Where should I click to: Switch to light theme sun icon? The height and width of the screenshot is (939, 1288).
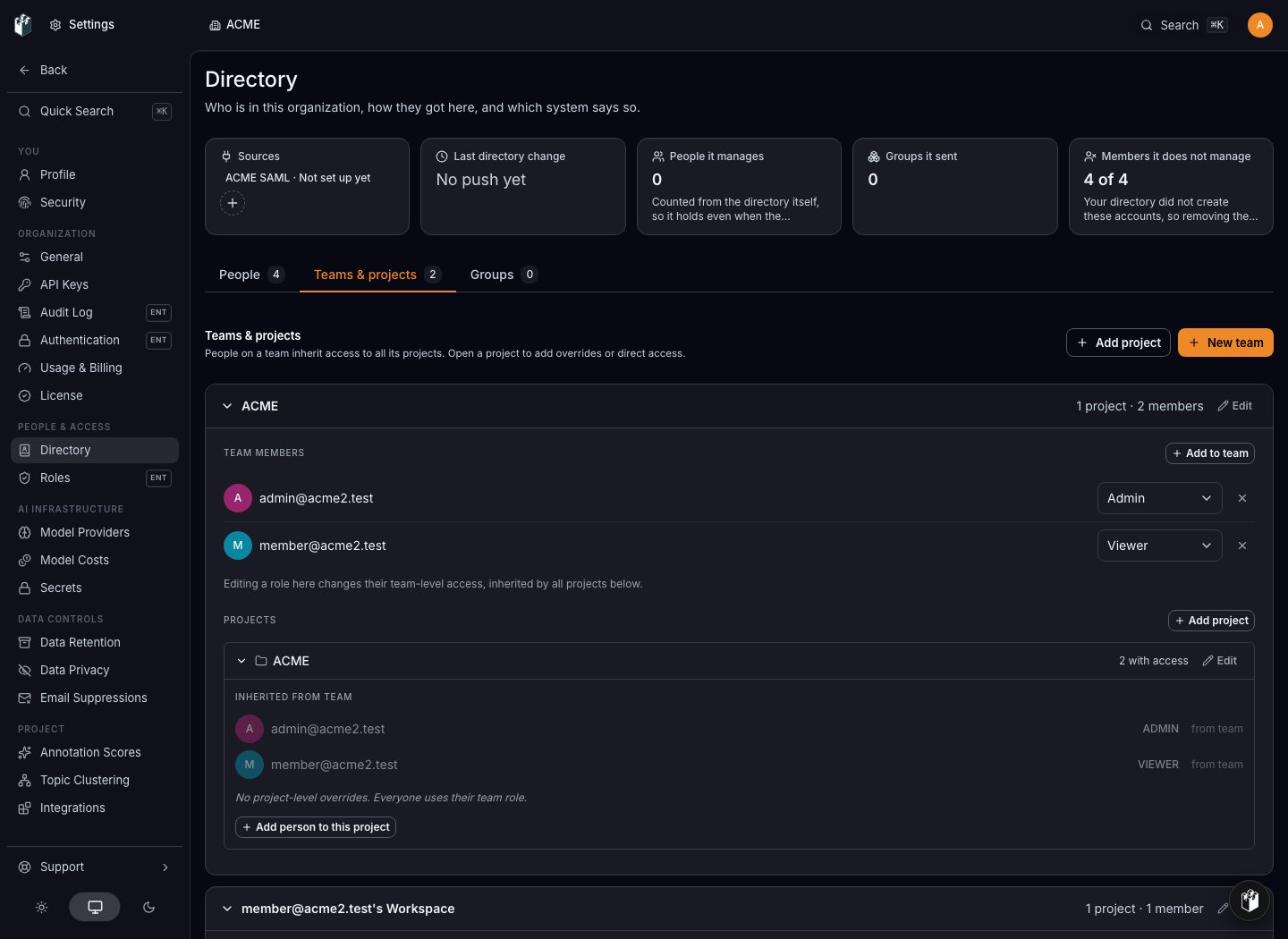pos(41,907)
